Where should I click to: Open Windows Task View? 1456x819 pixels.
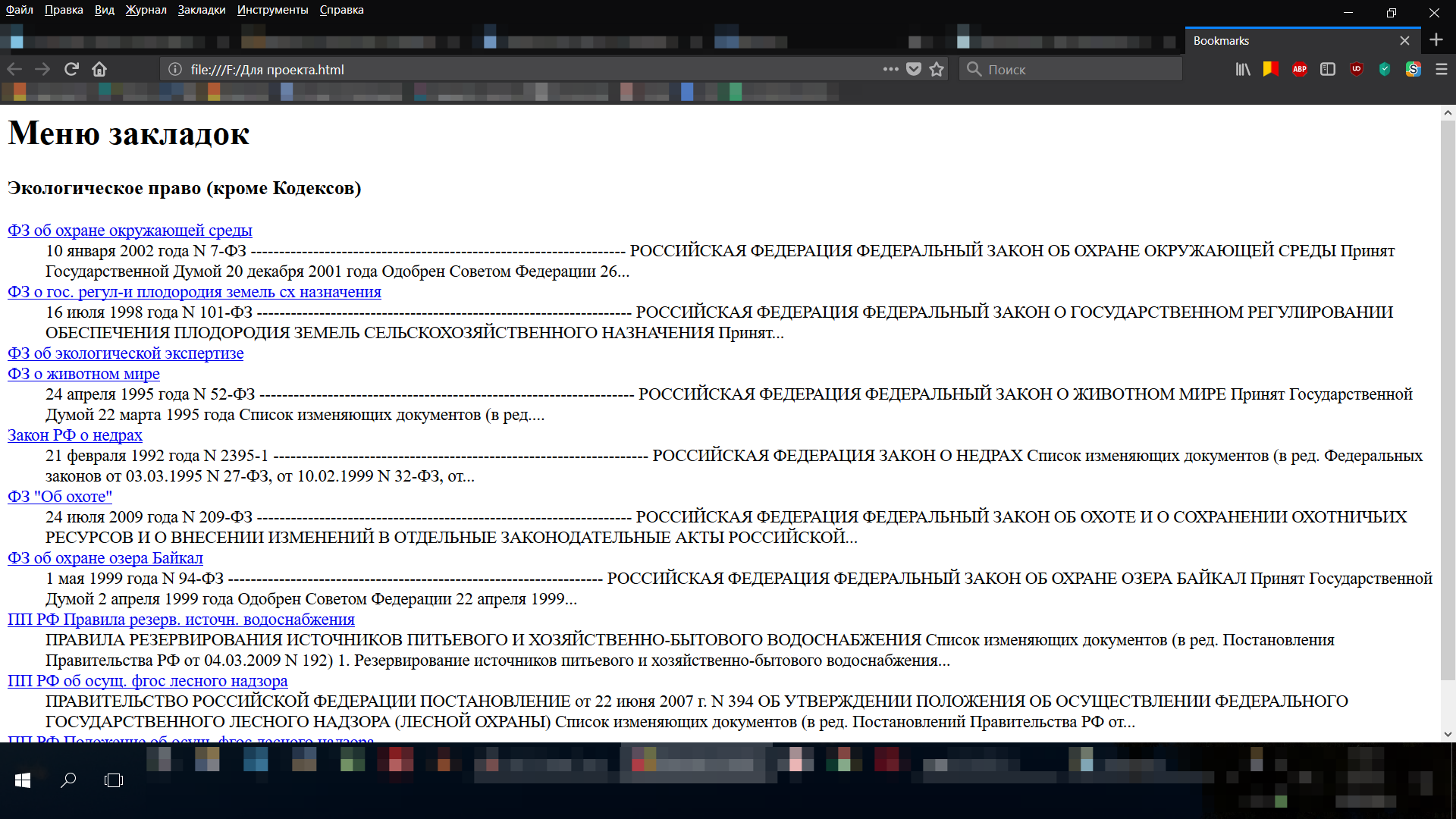coord(114,780)
